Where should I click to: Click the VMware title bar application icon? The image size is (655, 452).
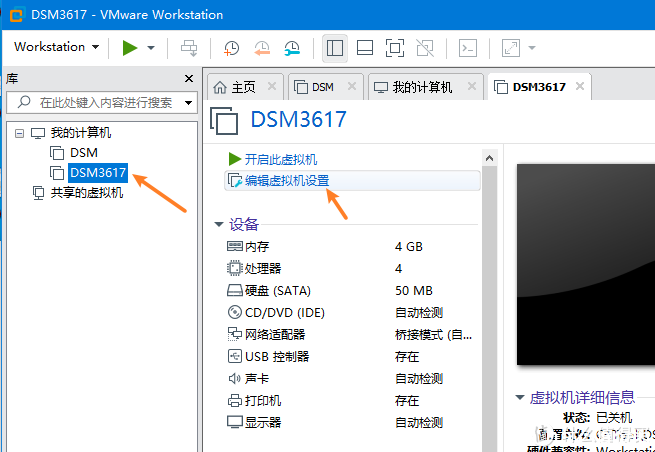(x=16, y=15)
